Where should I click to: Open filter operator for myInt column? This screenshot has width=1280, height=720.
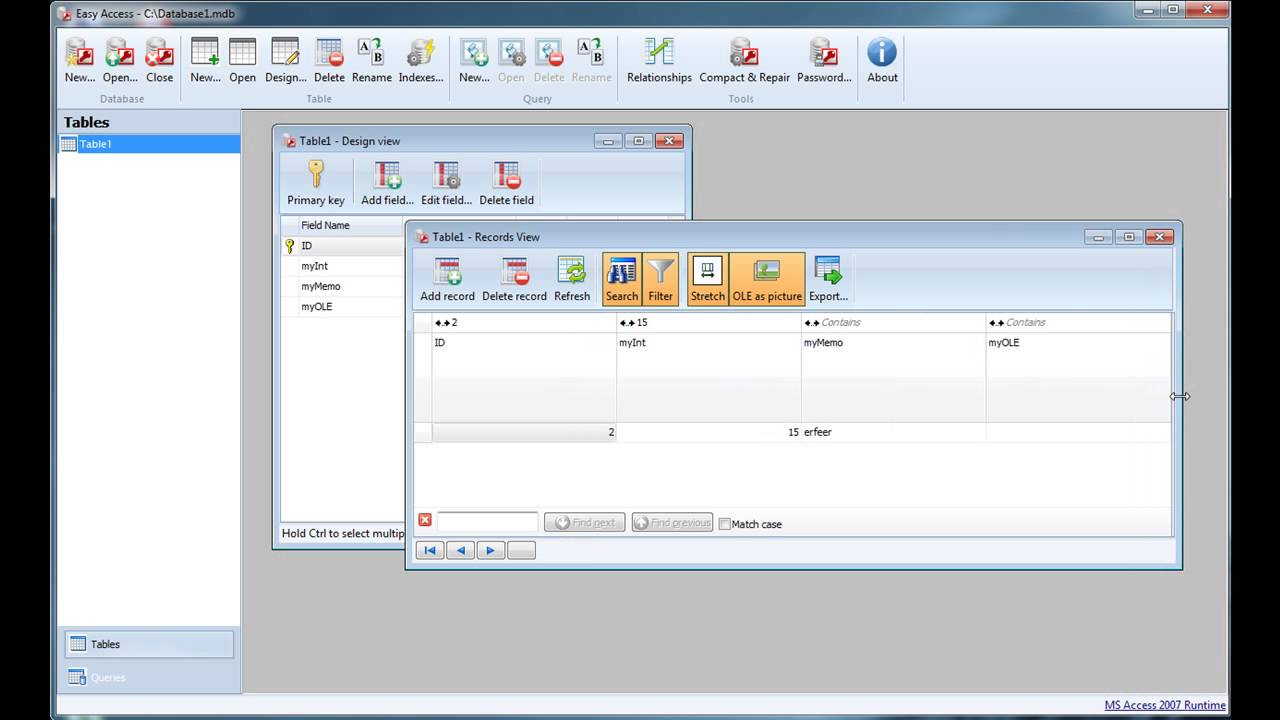pyautogui.click(x=627, y=323)
